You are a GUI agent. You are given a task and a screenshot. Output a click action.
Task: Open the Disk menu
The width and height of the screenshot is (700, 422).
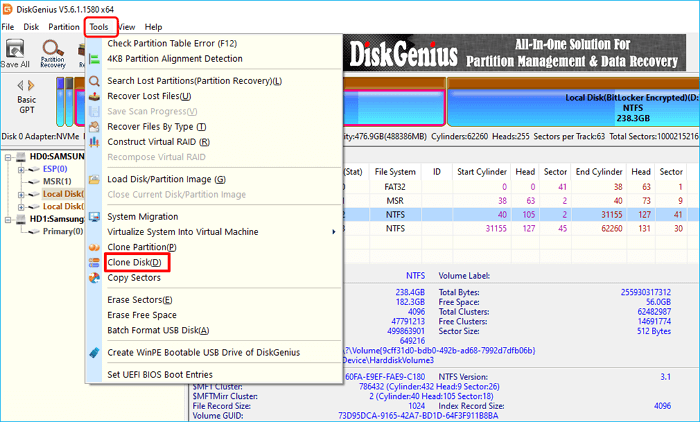point(31,27)
